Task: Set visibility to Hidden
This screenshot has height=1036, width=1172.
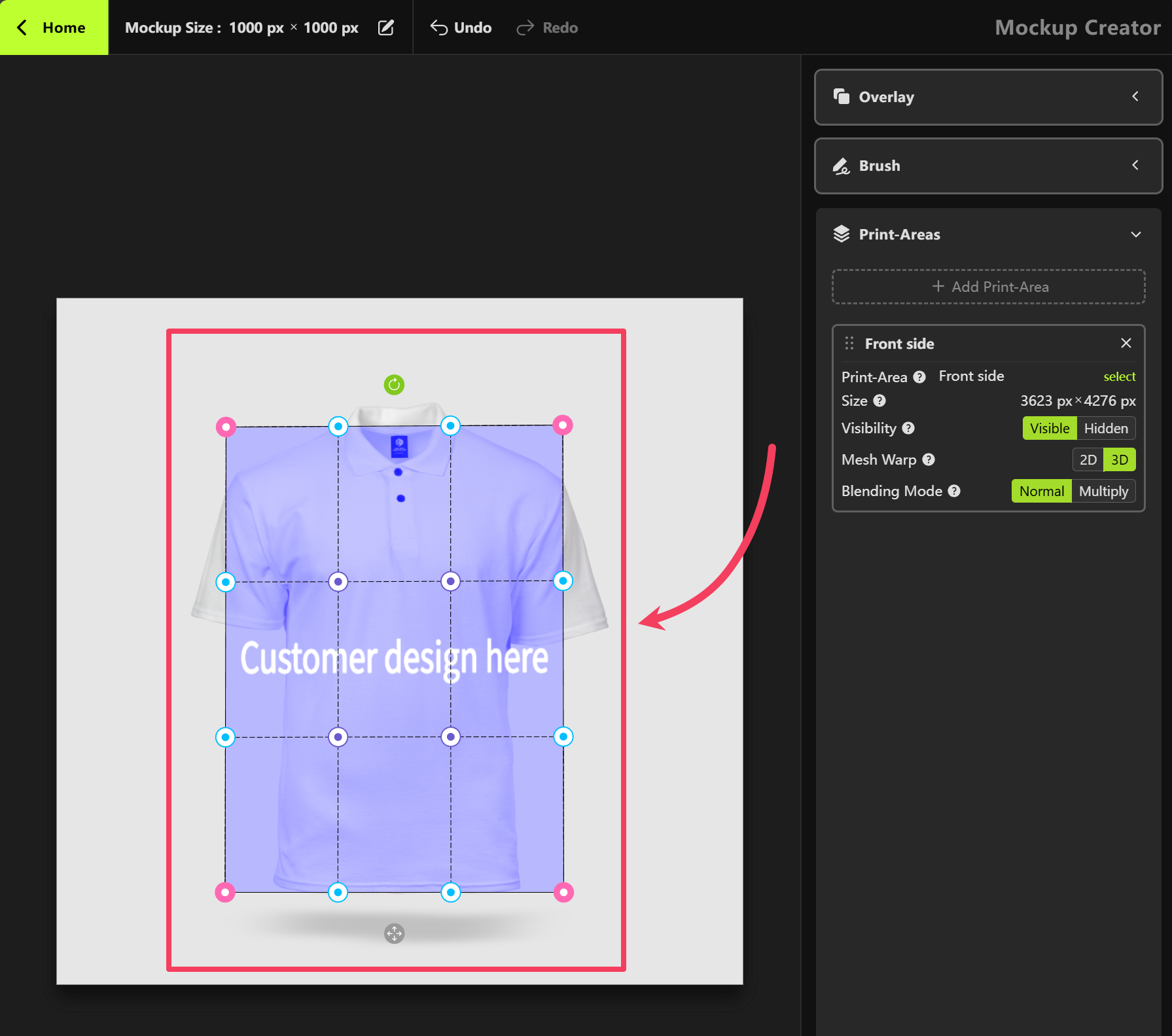Action: [x=1106, y=428]
